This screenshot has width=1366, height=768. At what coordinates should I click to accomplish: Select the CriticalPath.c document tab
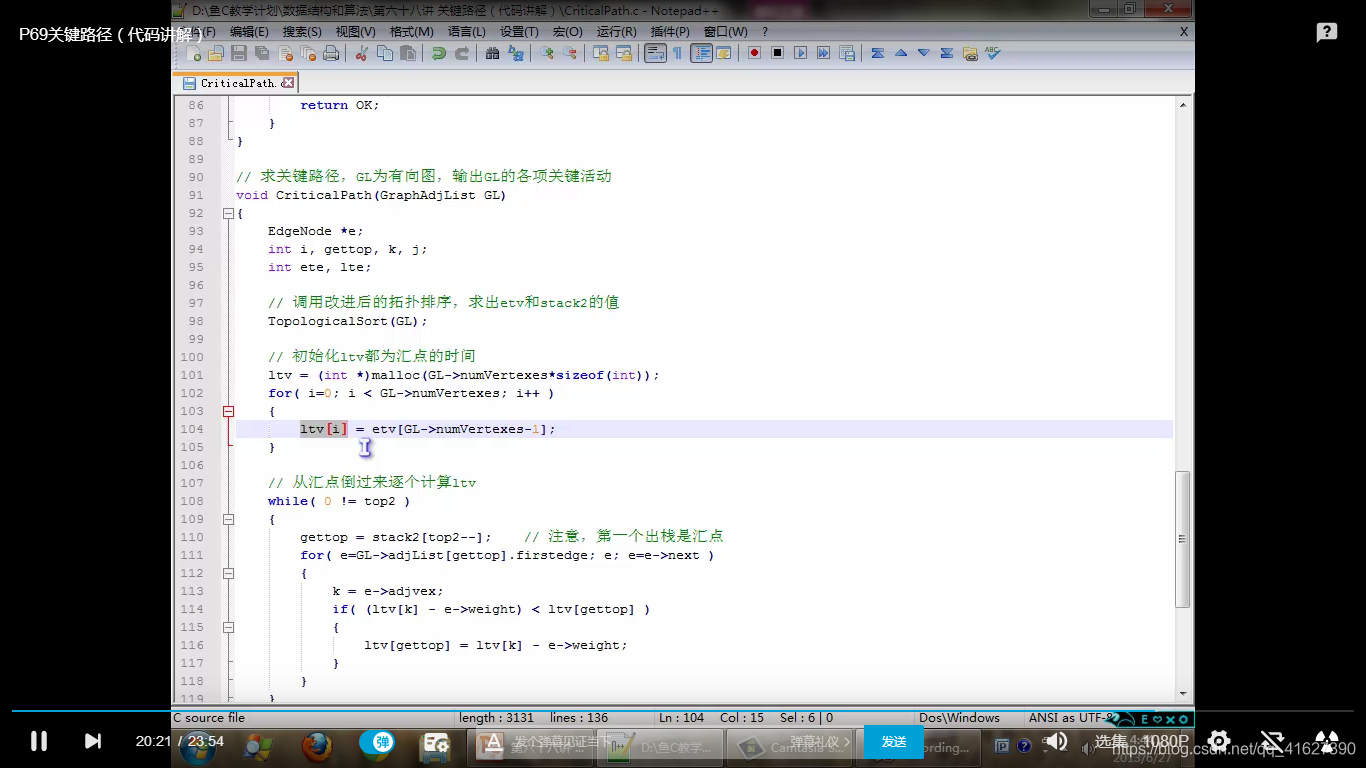pos(237,83)
